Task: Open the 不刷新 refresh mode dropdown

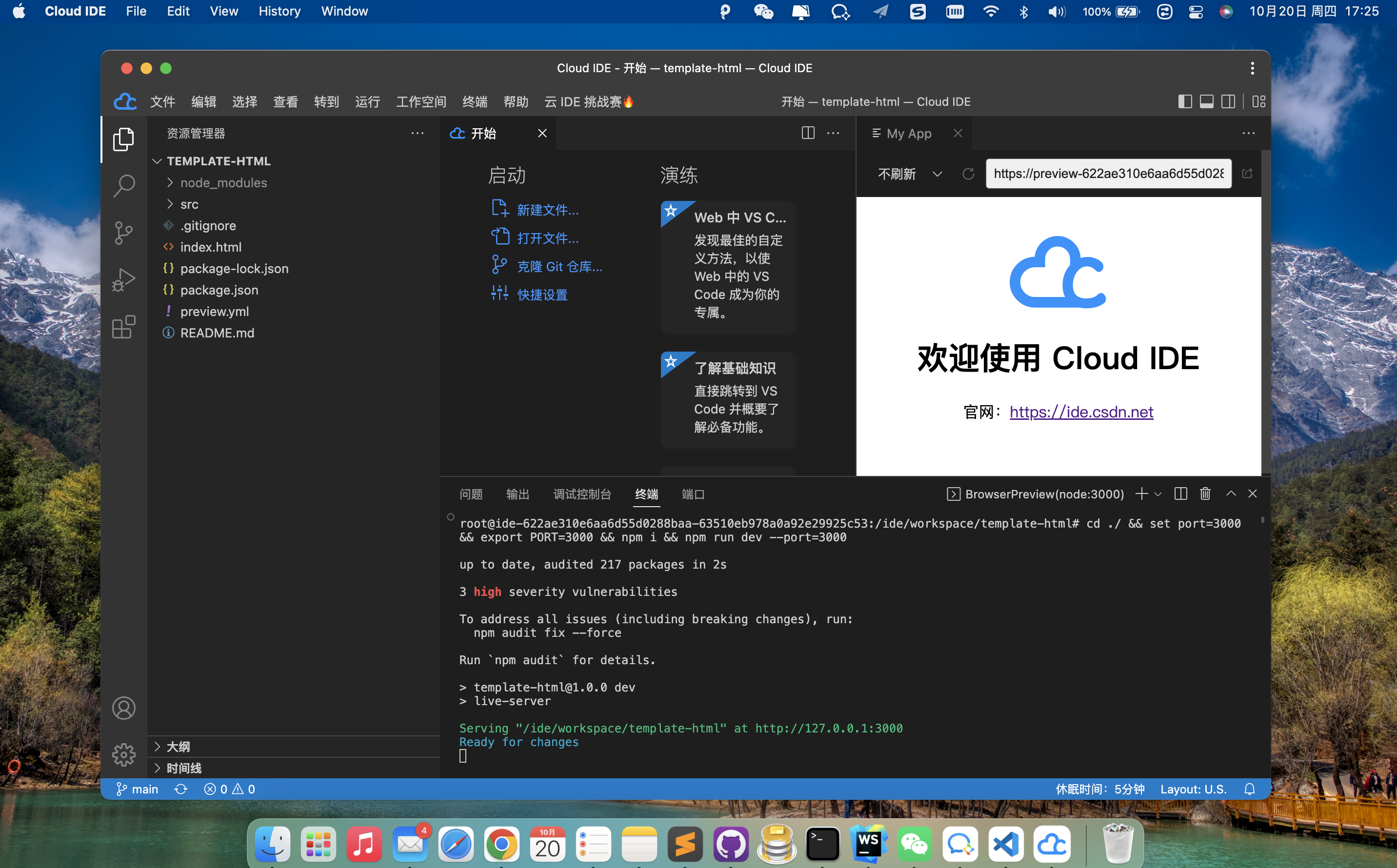Action: [x=910, y=174]
